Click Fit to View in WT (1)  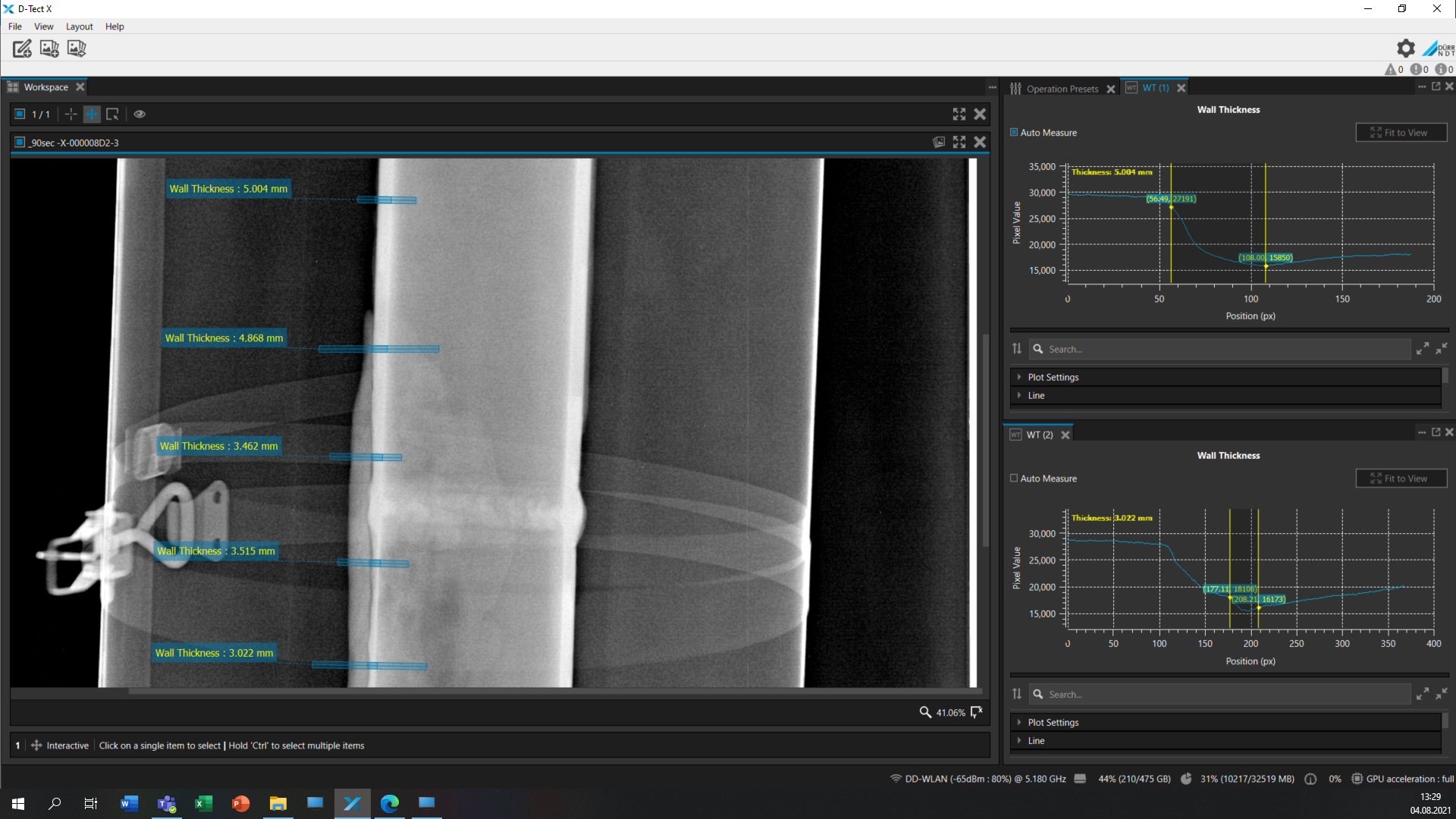[x=1401, y=133]
